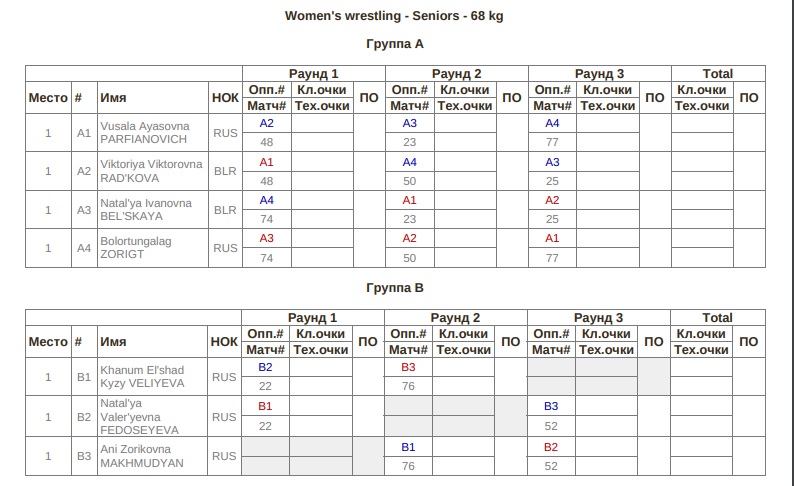Viewport: 794px width, 486px height.
Task: Click Rad'kova's Round 1 opponent A1 link
Action: 266,162
